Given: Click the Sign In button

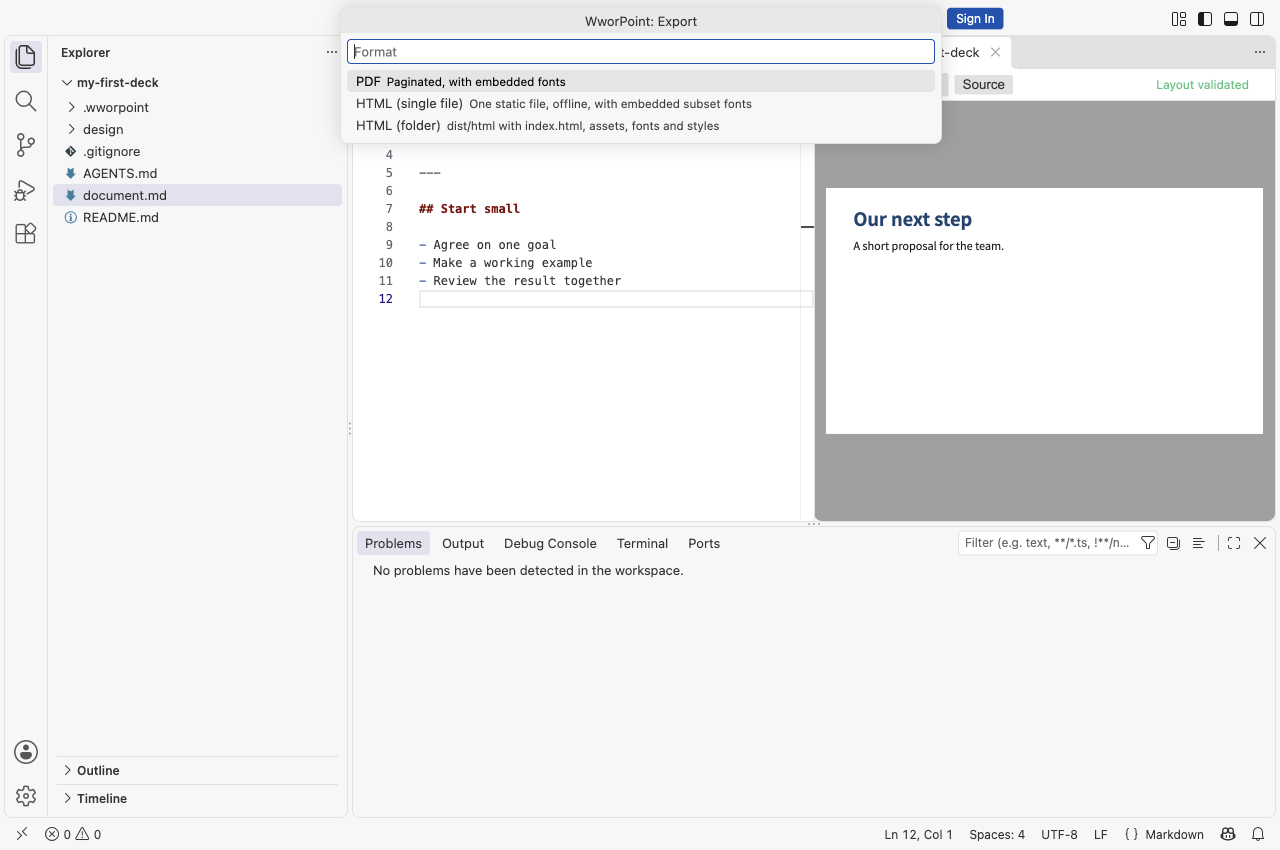Looking at the screenshot, I should pyautogui.click(x=975, y=19).
